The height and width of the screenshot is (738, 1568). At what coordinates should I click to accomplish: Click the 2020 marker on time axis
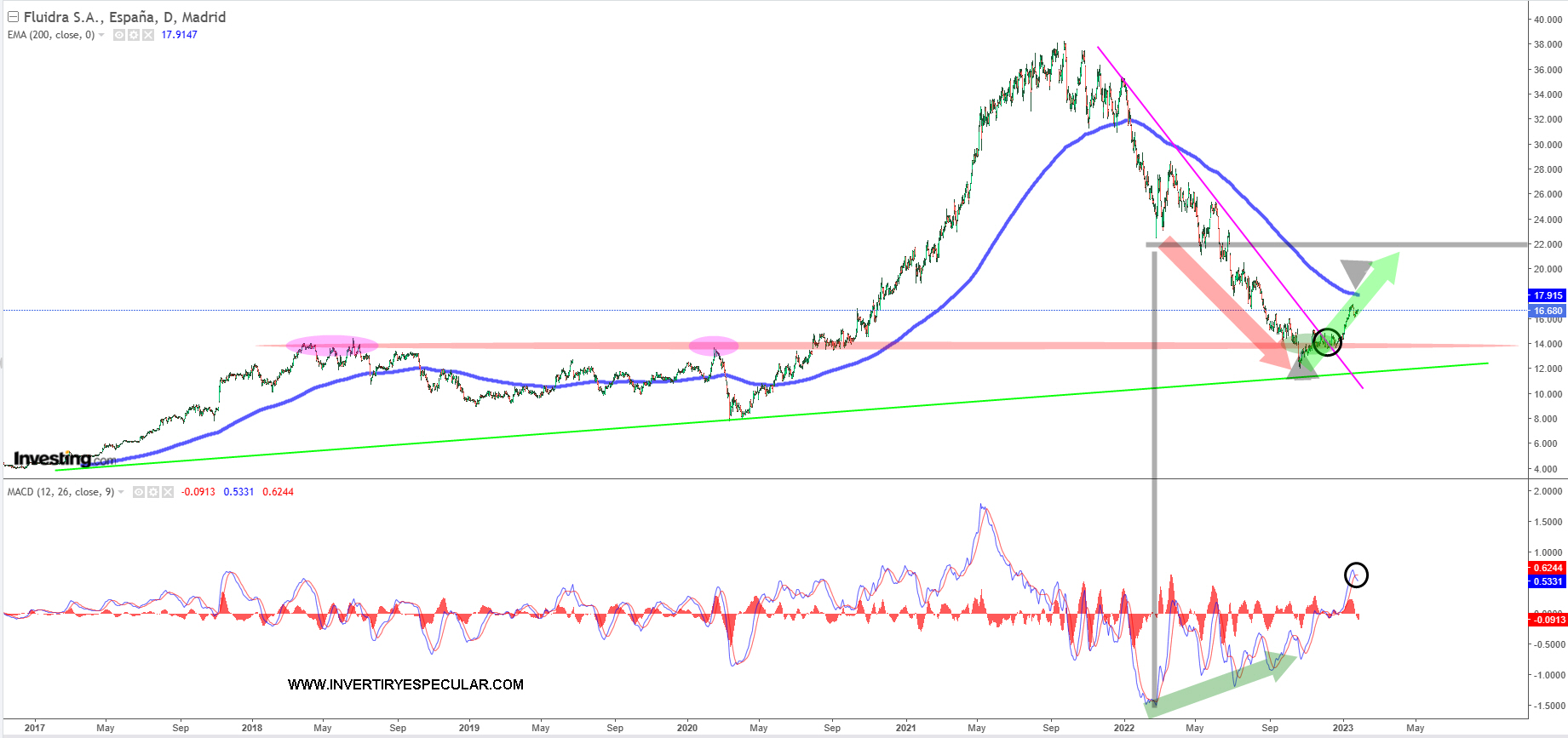tap(686, 728)
